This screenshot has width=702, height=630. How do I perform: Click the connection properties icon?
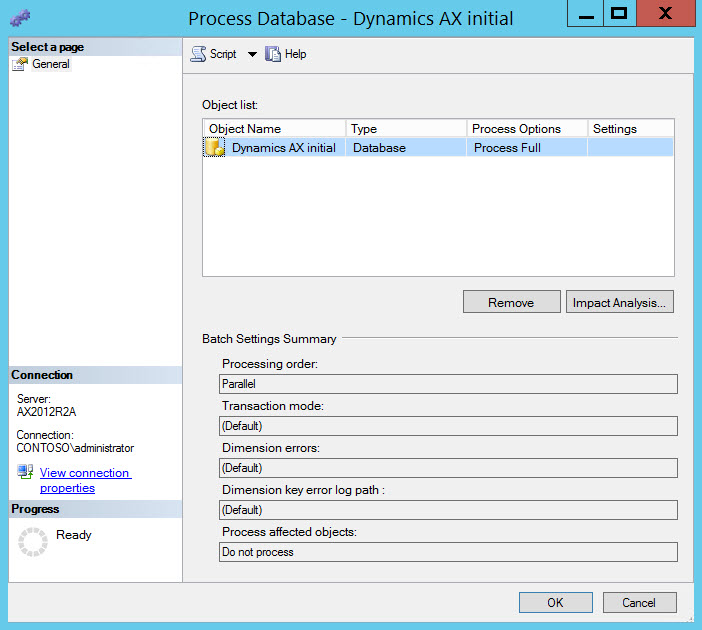coord(25,472)
